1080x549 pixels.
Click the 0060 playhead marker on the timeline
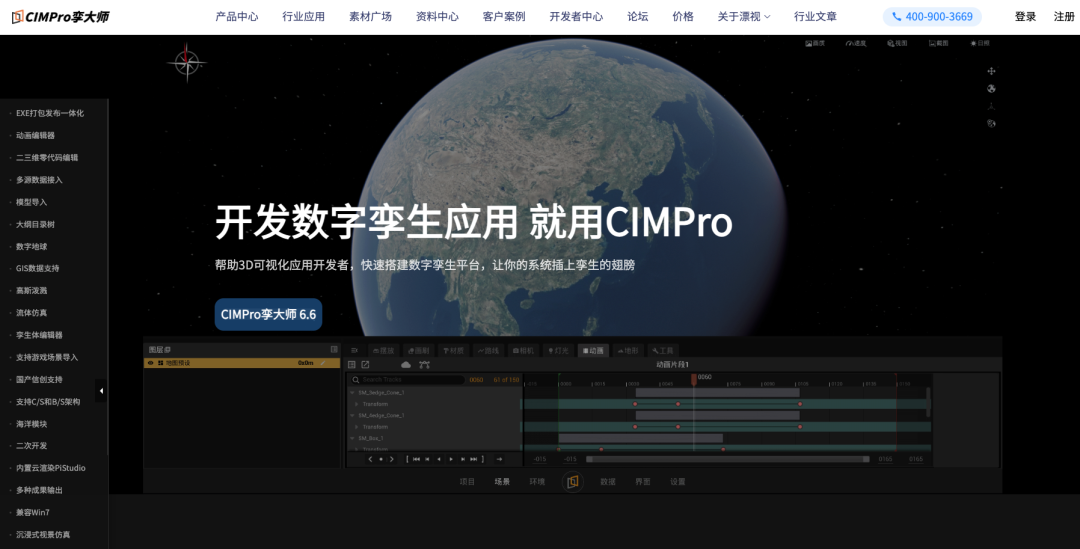tap(694, 379)
